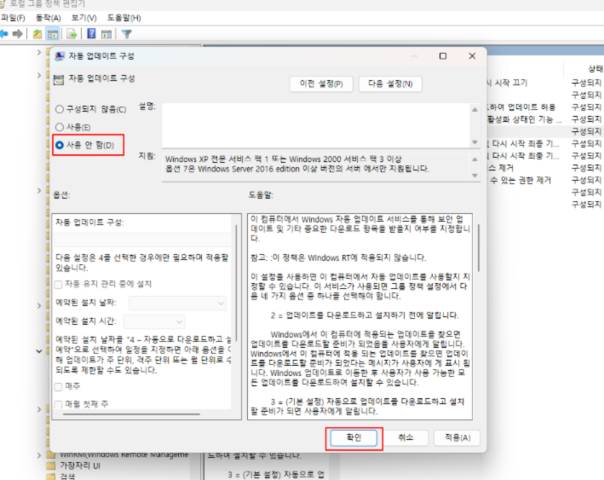Click the 도움말 pane vertical scrollbar thumb
This screenshot has height=480, width=604.
[x=478, y=248]
